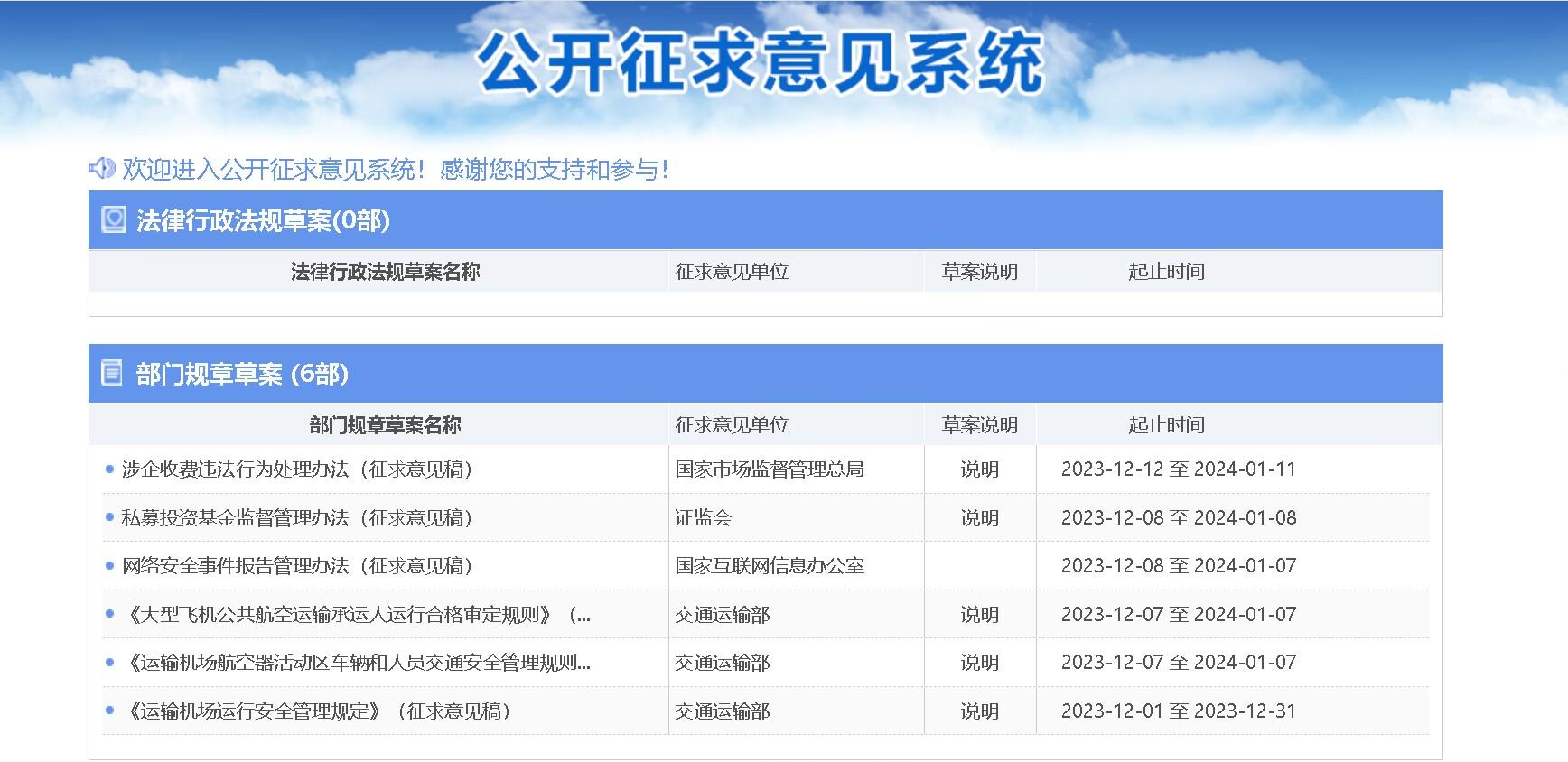Click 草案说明 header in 法律行政法规 table
Viewport: 1568px width, 762px height.
(980, 272)
